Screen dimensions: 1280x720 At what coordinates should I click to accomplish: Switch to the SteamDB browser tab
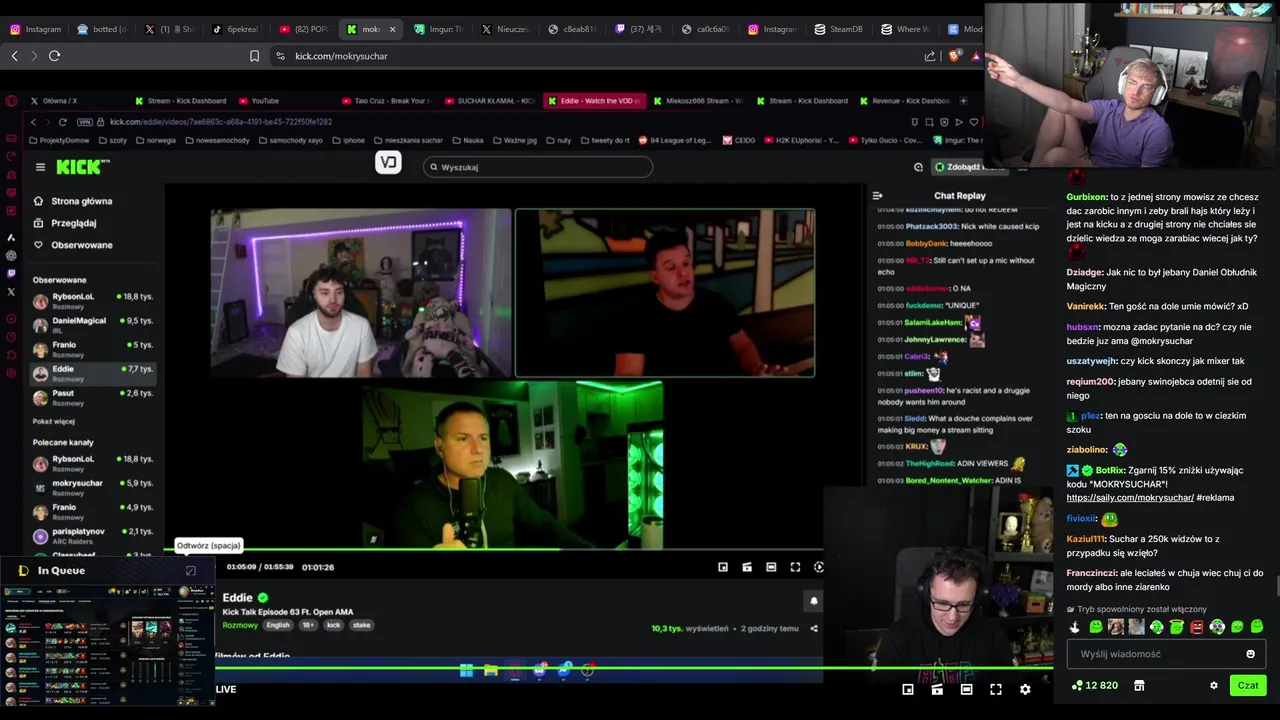[x=838, y=29]
